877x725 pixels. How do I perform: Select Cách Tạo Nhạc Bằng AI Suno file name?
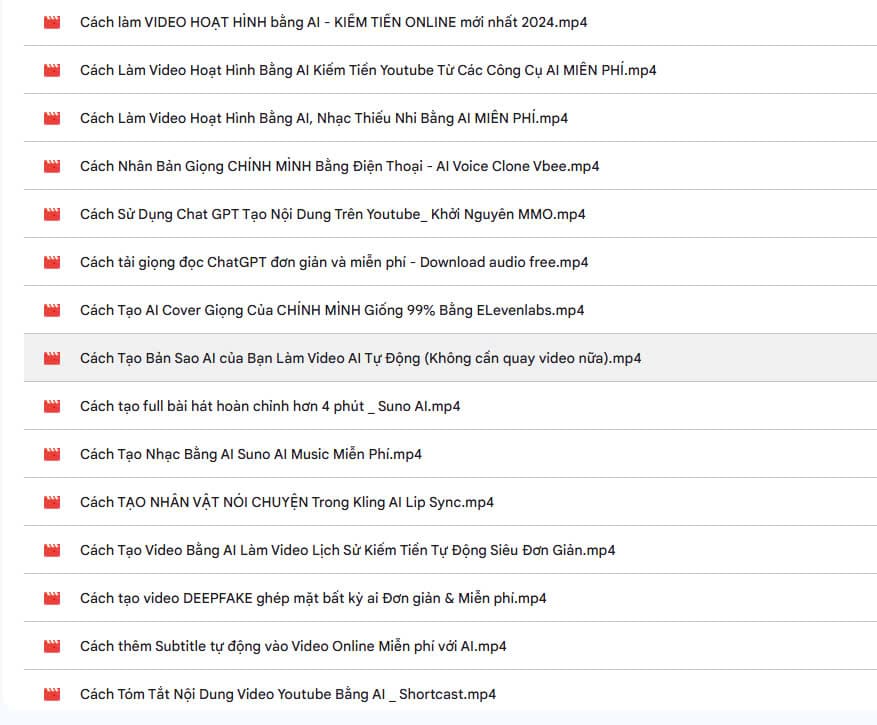click(251, 454)
